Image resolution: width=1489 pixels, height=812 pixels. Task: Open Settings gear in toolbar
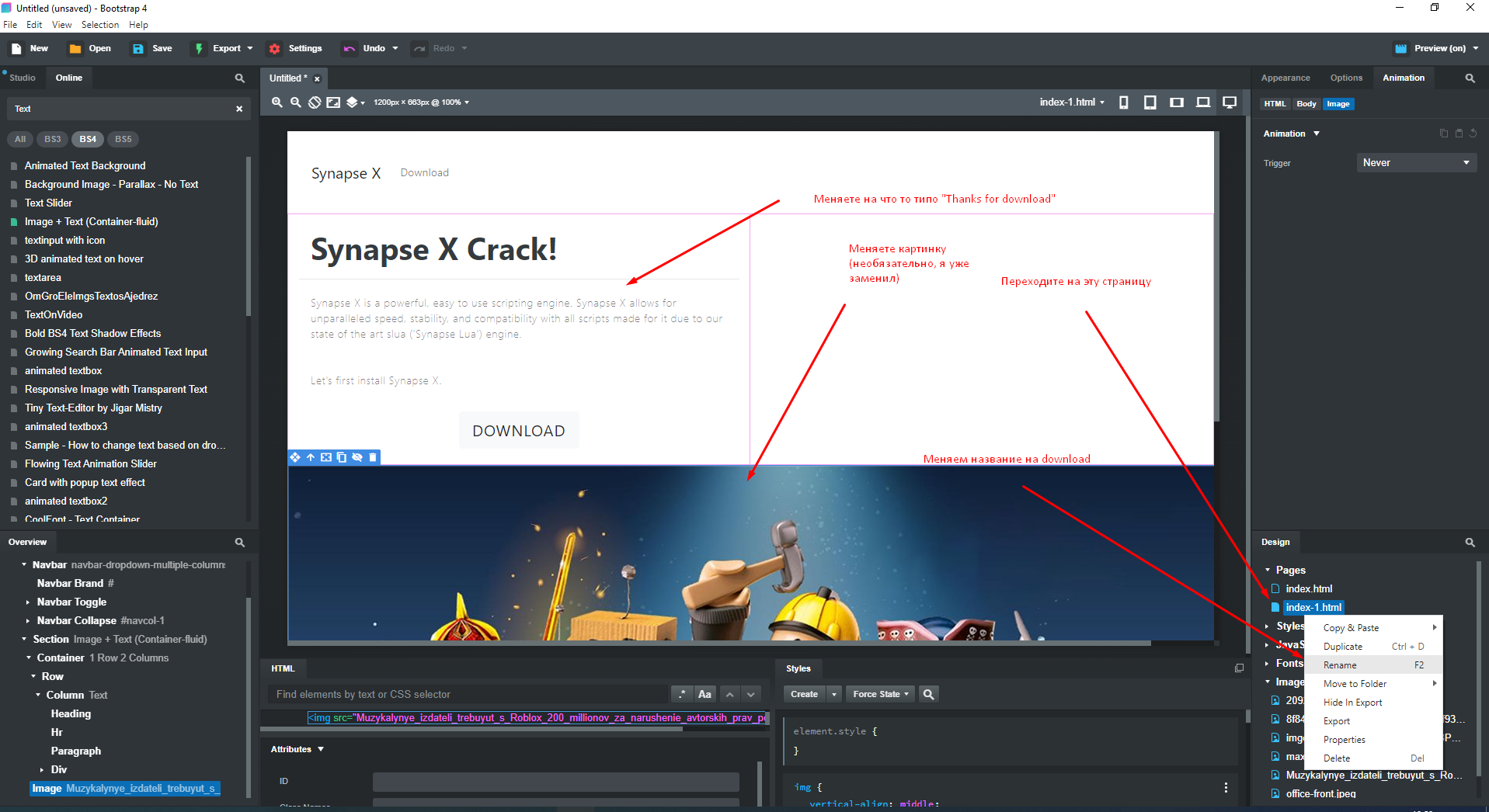coord(274,48)
